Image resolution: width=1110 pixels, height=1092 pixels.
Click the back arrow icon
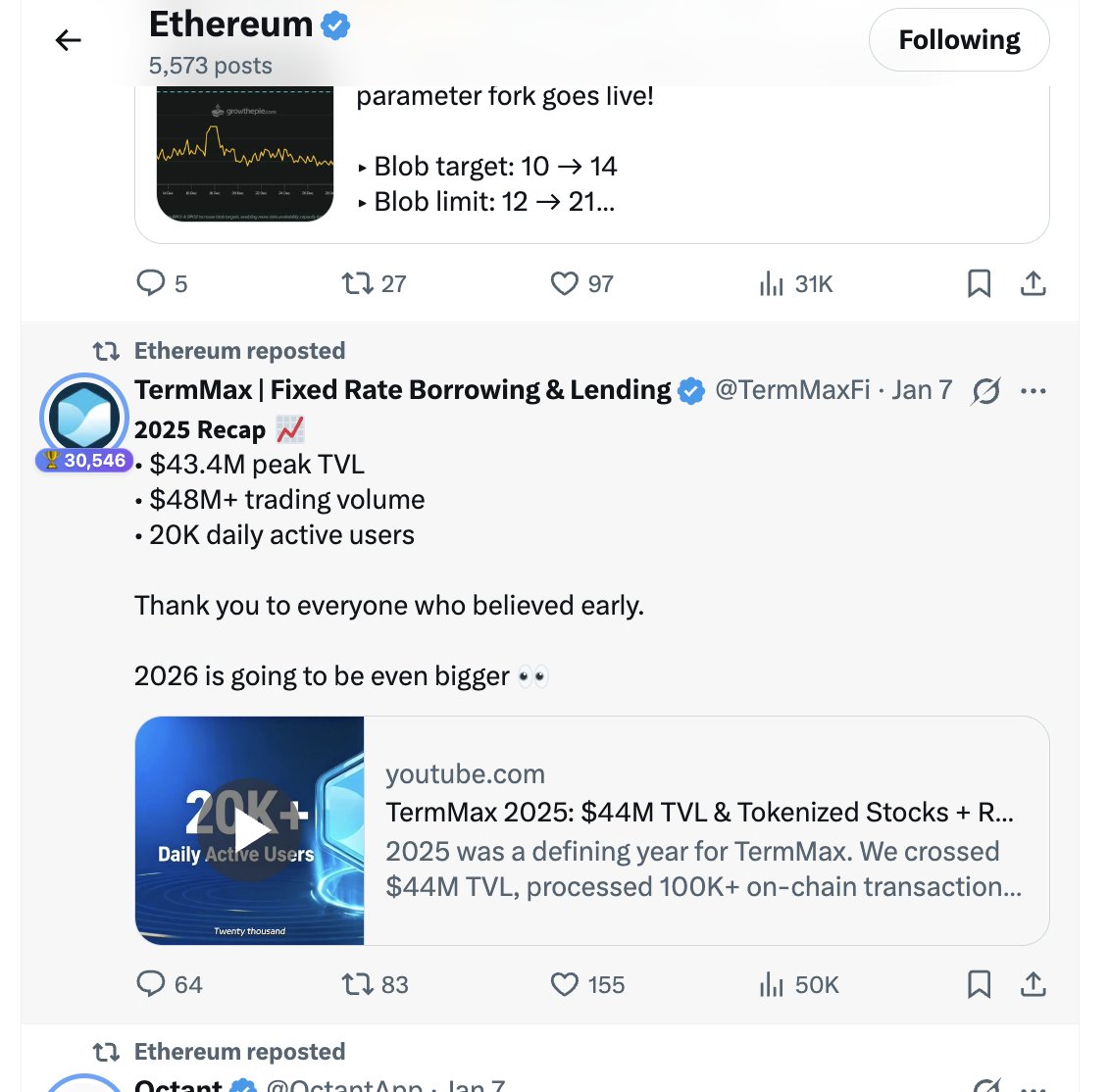[x=68, y=40]
